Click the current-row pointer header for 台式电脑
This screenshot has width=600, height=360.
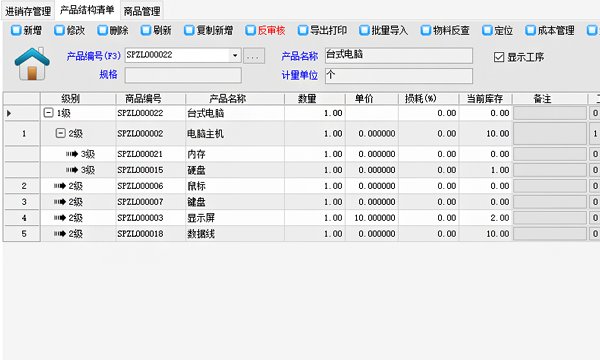click(22, 113)
